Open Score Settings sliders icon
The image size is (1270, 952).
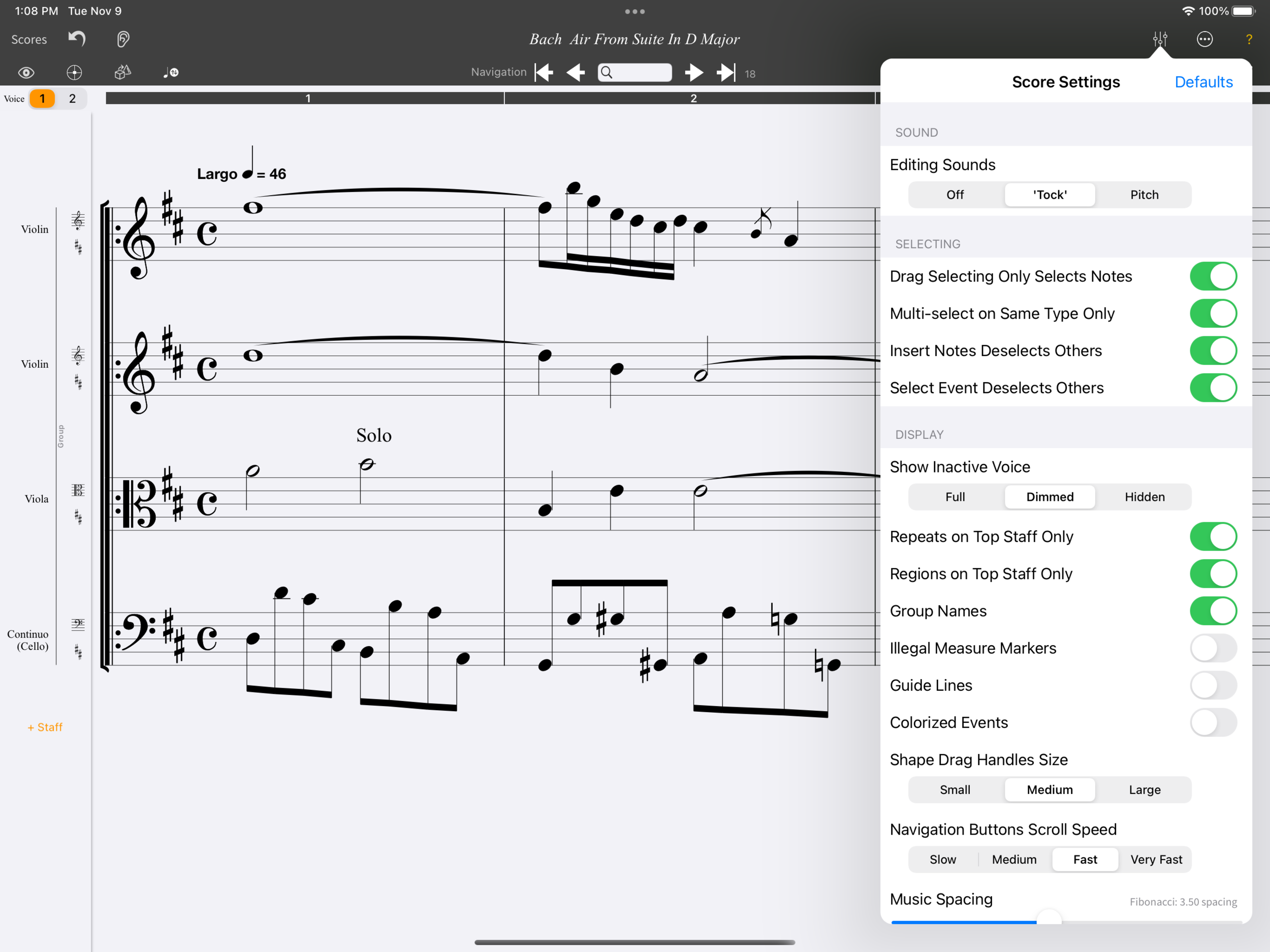[x=1160, y=39]
